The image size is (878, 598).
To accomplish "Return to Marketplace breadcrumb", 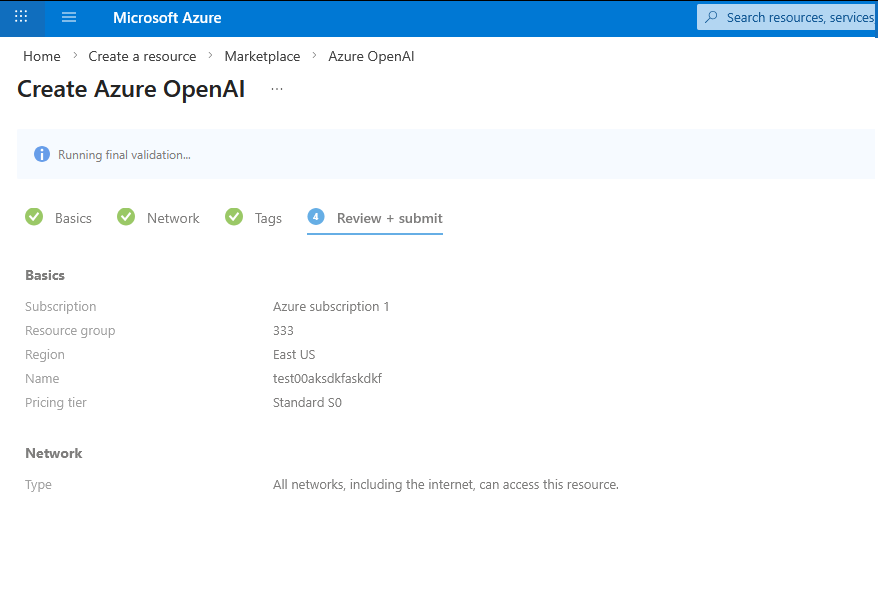I will pyautogui.click(x=262, y=56).
